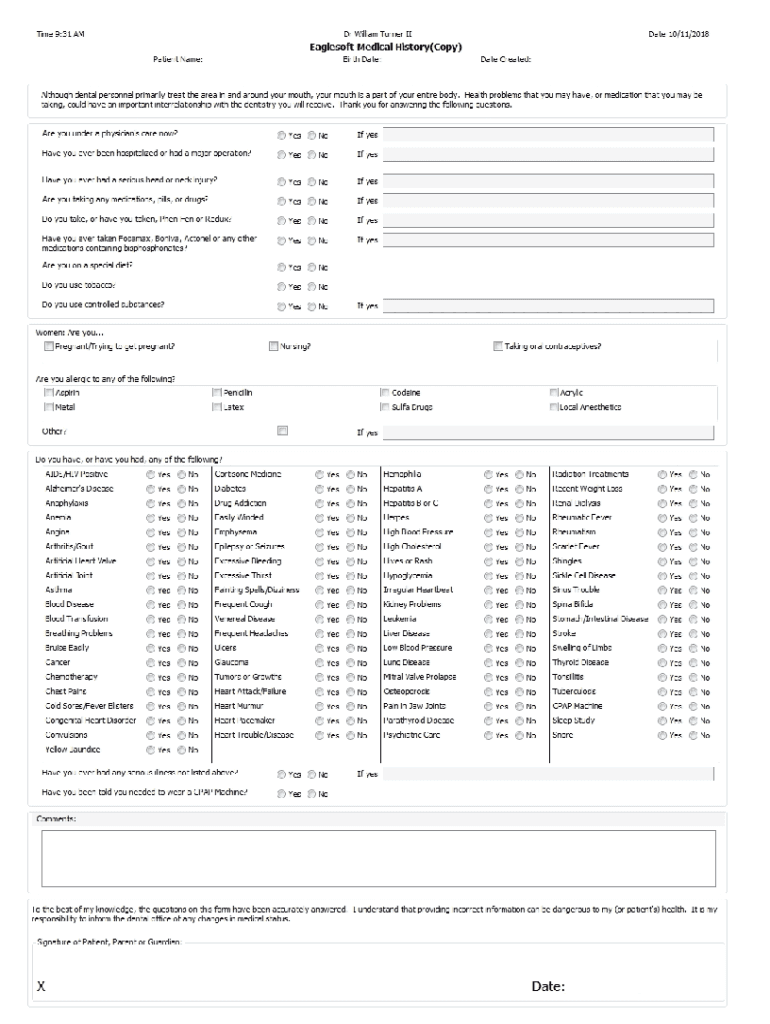
Task: Select Yes for wearing a CPAP Machine question
Action: click(x=281, y=793)
